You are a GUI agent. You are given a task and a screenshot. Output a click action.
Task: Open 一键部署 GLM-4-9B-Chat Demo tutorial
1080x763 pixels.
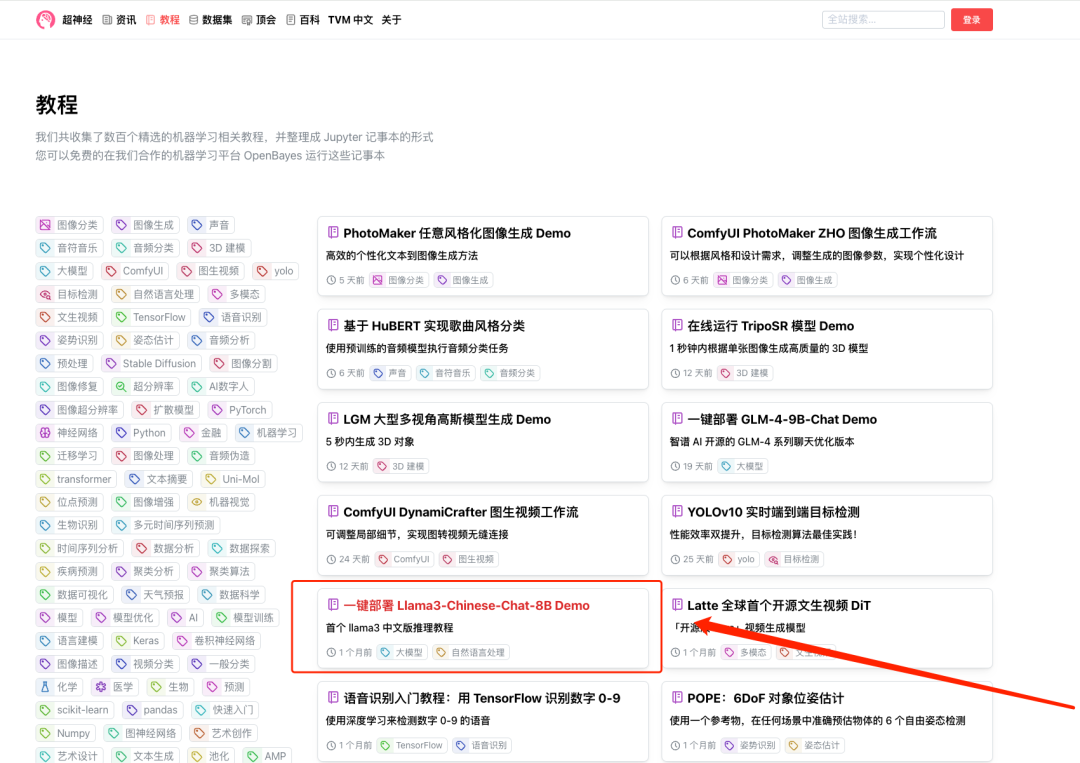tap(782, 419)
